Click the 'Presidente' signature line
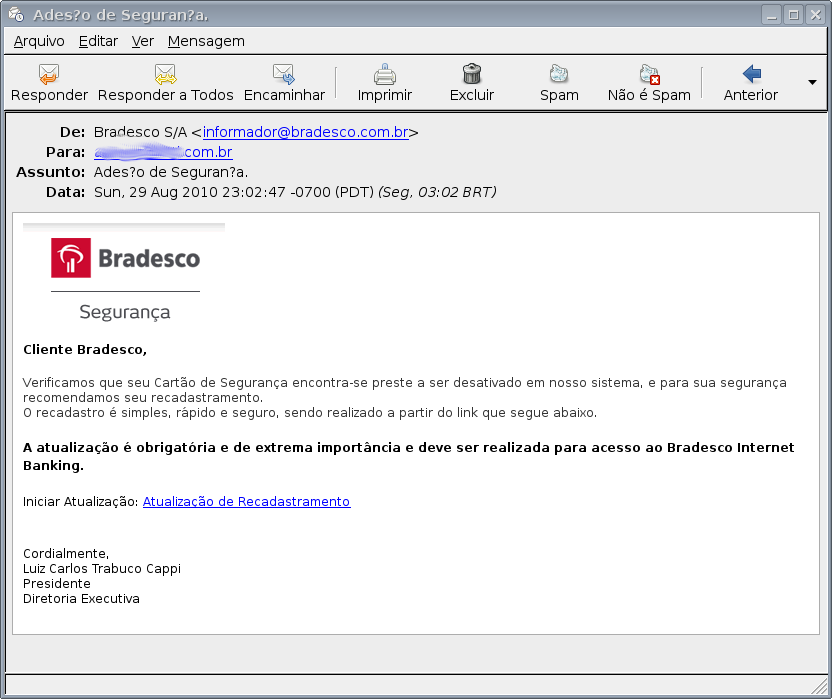The width and height of the screenshot is (832, 699). tap(57, 584)
